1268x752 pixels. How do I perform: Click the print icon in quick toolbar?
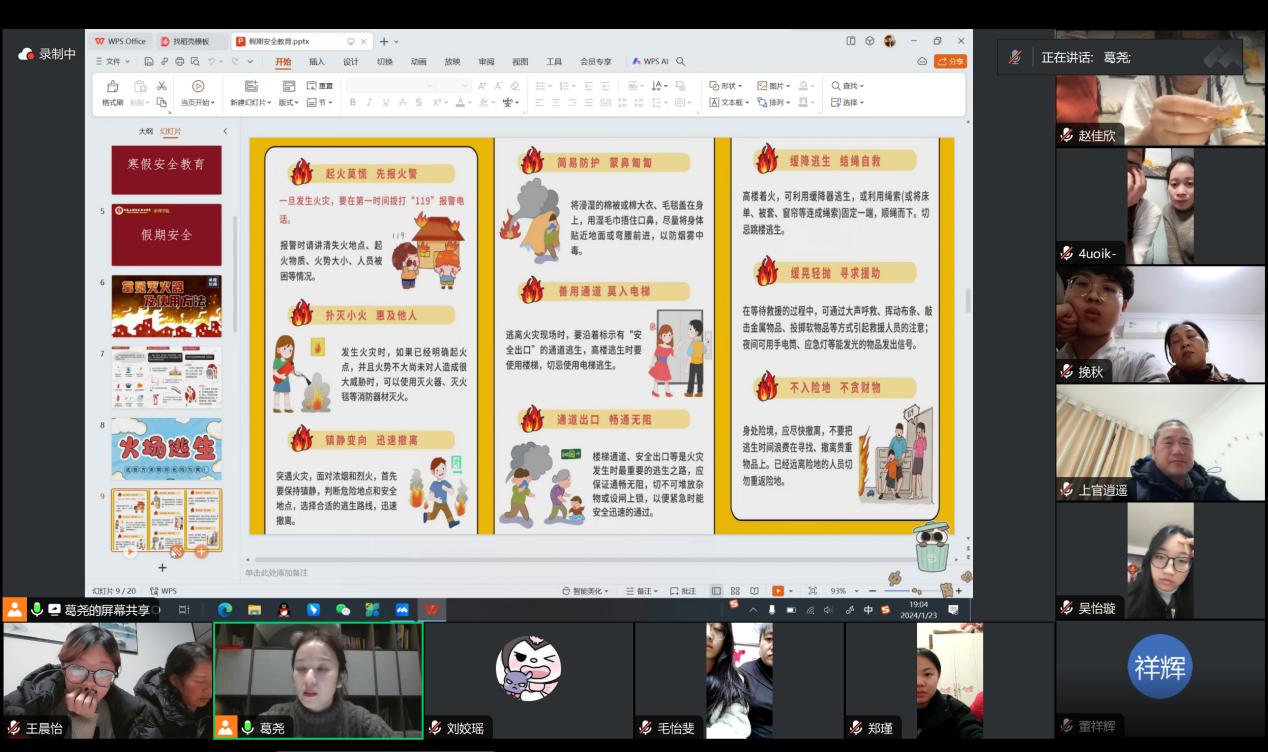[180, 61]
